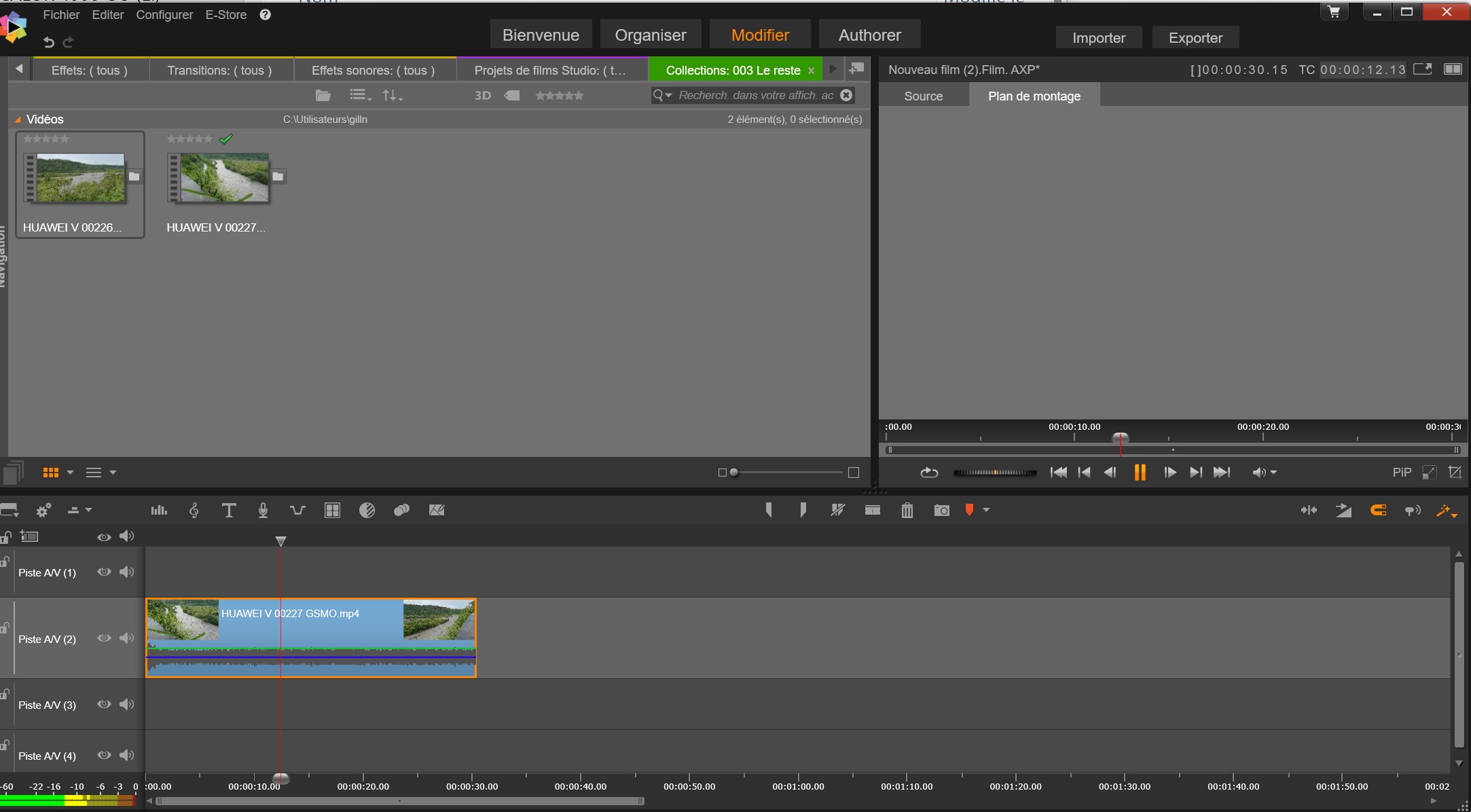Image resolution: width=1471 pixels, height=812 pixels.
Task: Click the ScoreFitter treble clef icon
Action: coord(194,511)
